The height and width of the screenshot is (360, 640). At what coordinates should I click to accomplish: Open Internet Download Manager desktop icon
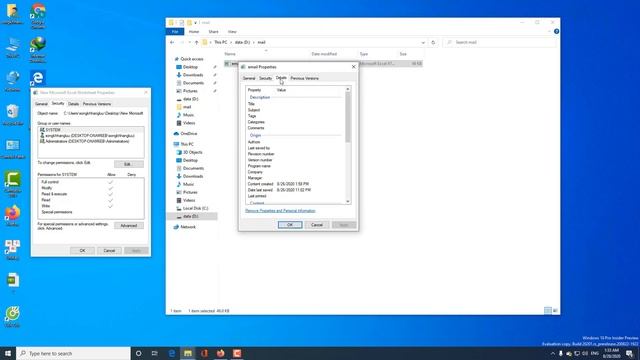(x=38, y=49)
